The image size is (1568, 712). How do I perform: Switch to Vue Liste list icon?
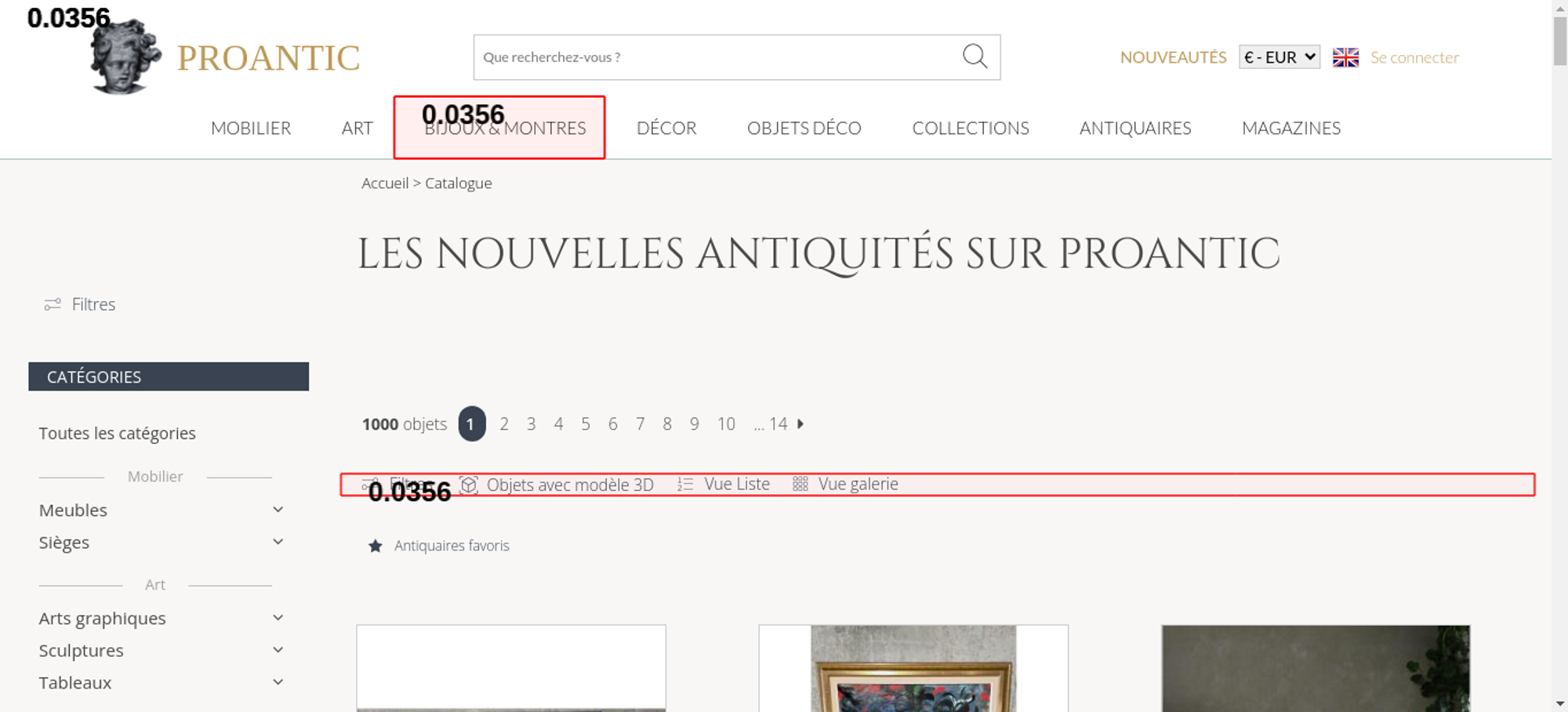(685, 485)
